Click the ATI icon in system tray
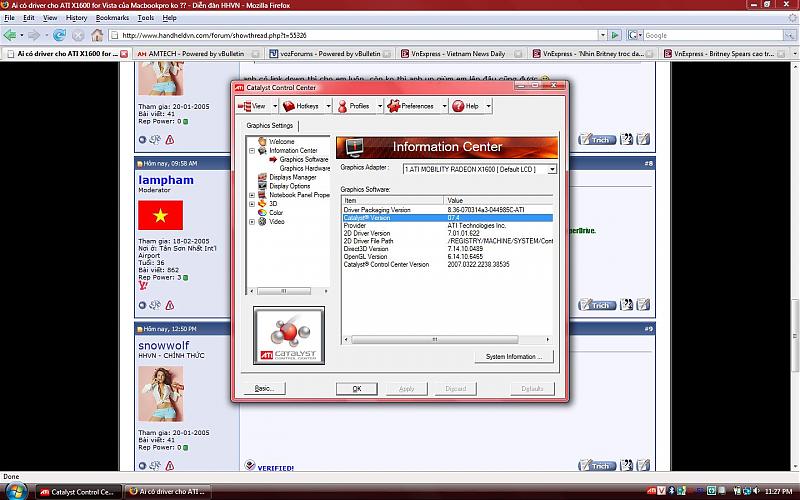The width and height of the screenshot is (800, 500). (x=651, y=491)
